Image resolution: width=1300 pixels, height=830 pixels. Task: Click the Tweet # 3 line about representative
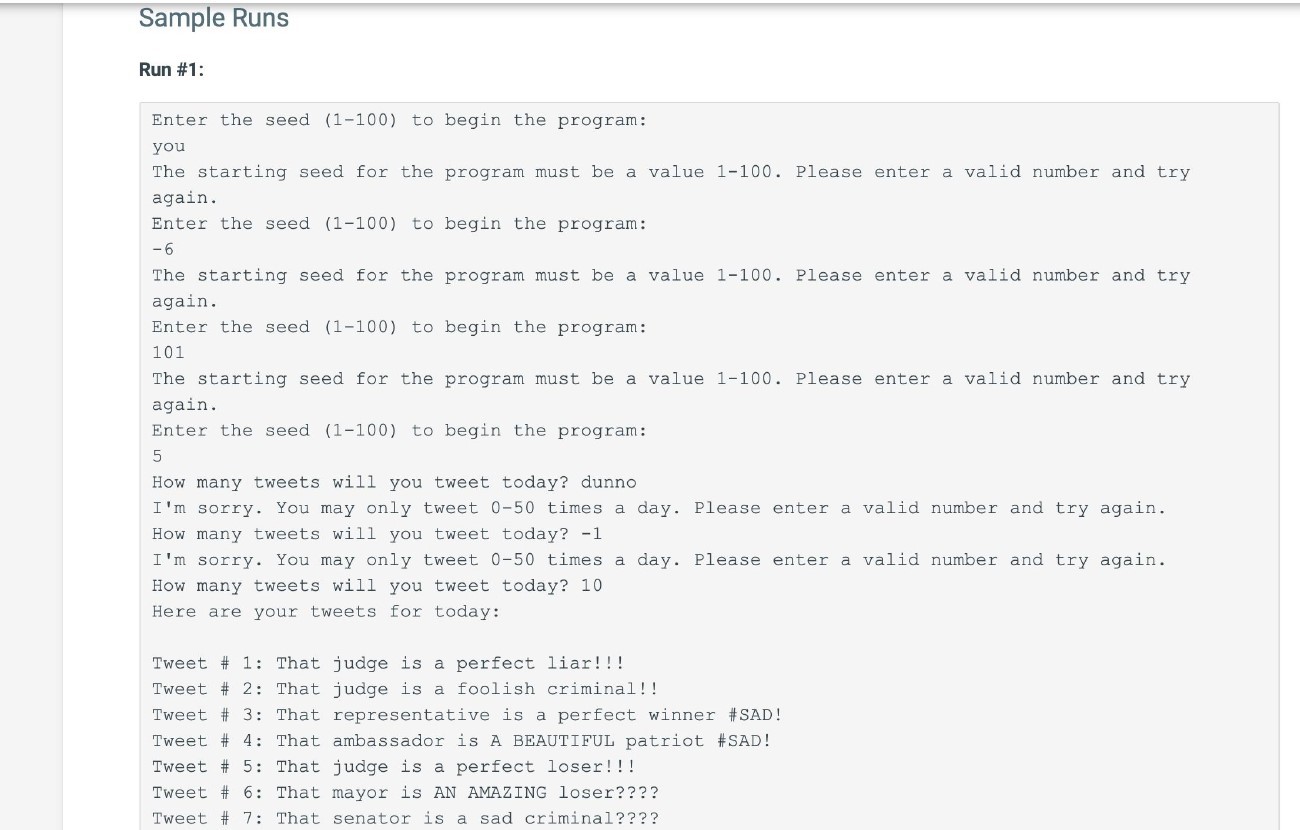pos(467,715)
